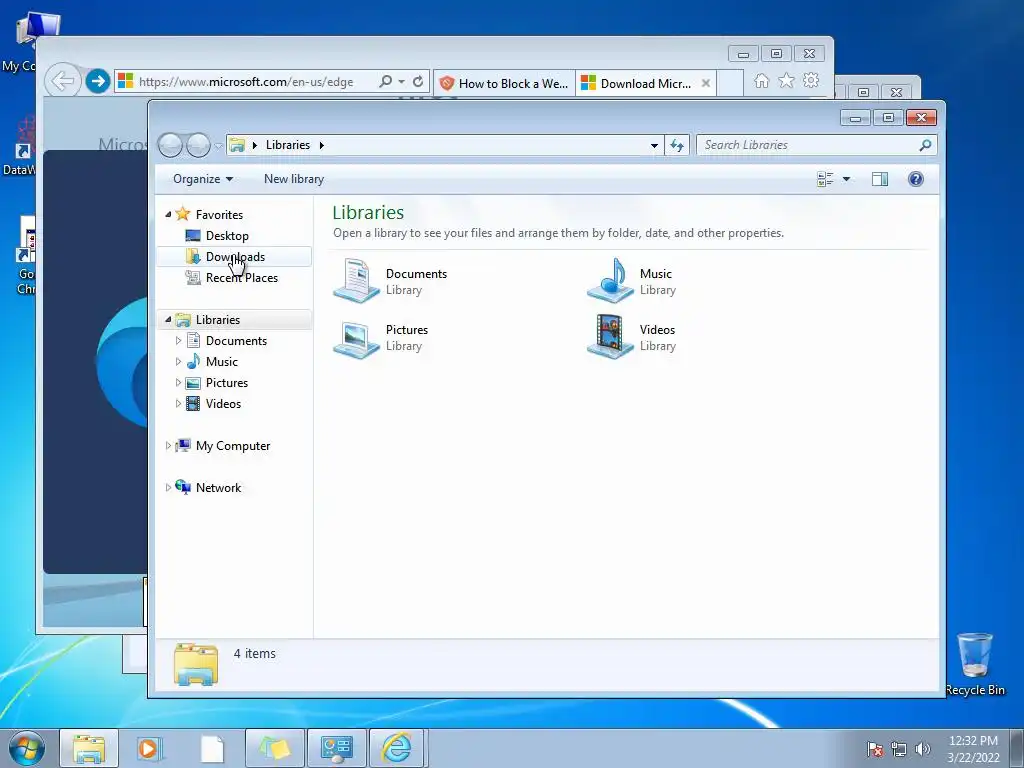Select the Download Micr... tab
1024x768 pixels.
click(645, 83)
